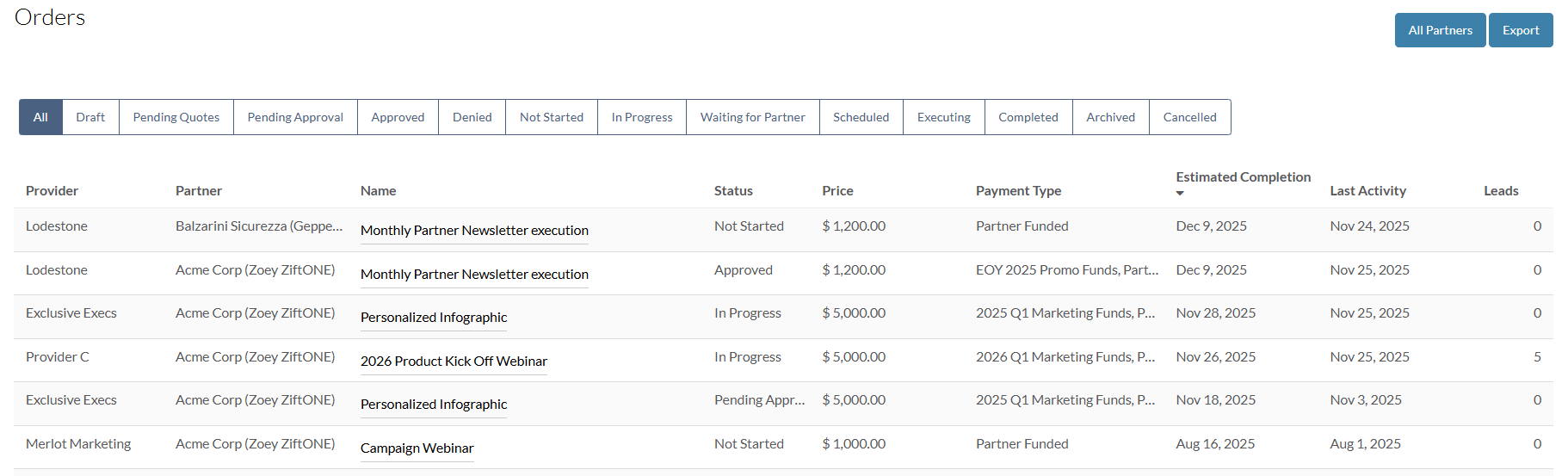Open 2026 Product Kick Off Webinar order
The width and height of the screenshot is (1568, 476).
coord(454,362)
